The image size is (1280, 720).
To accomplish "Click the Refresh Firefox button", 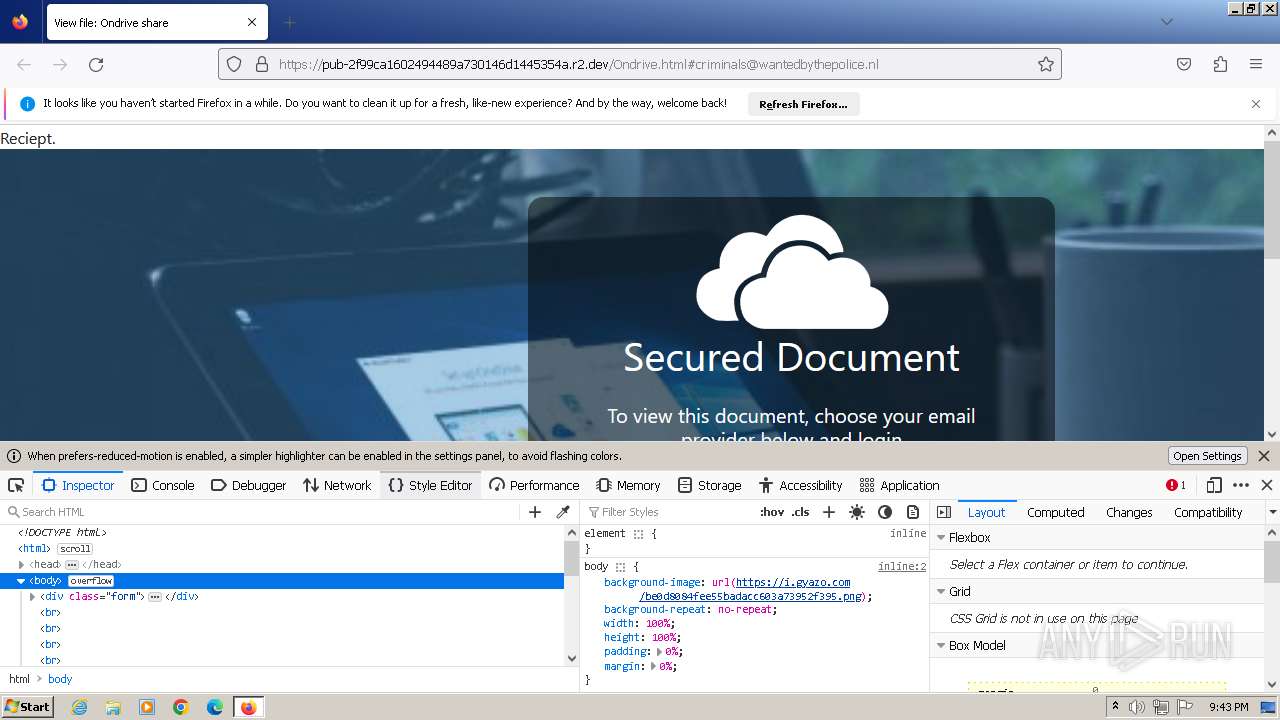I will tap(803, 104).
